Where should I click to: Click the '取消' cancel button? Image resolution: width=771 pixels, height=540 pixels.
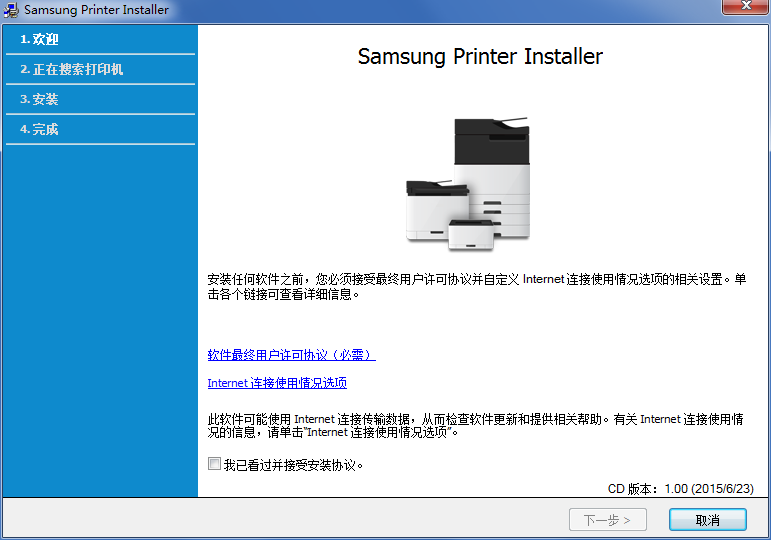[x=708, y=520]
